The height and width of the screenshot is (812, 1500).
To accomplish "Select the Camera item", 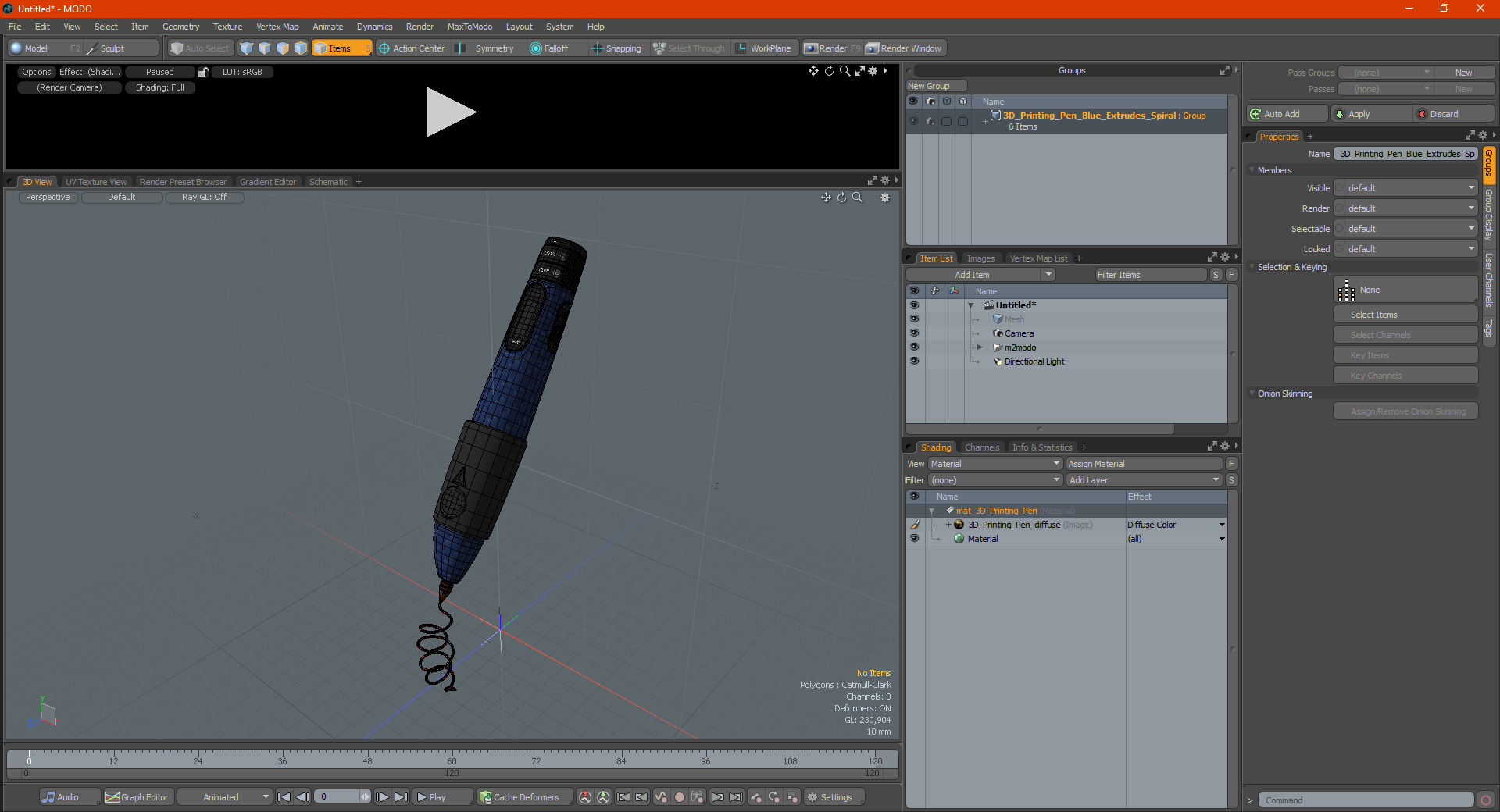I will coord(1019,333).
